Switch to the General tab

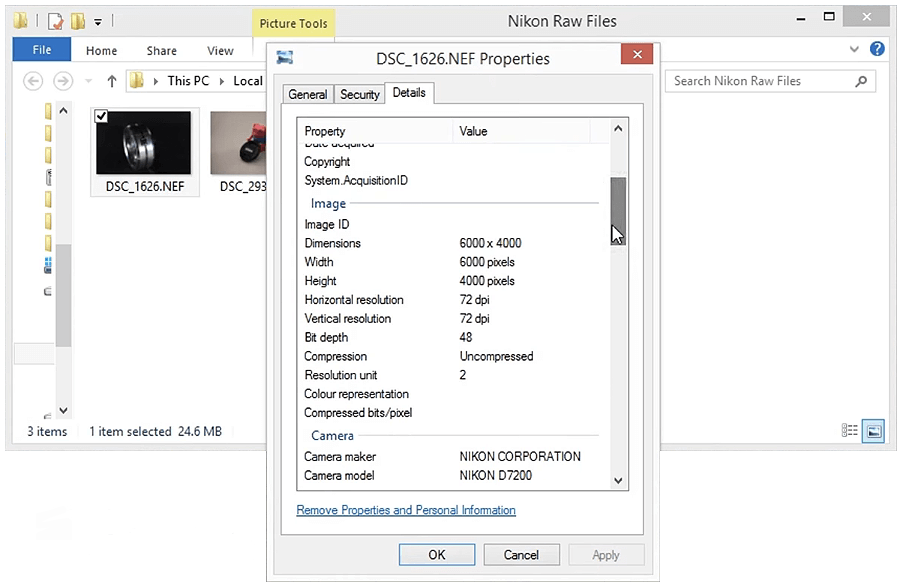click(x=307, y=94)
